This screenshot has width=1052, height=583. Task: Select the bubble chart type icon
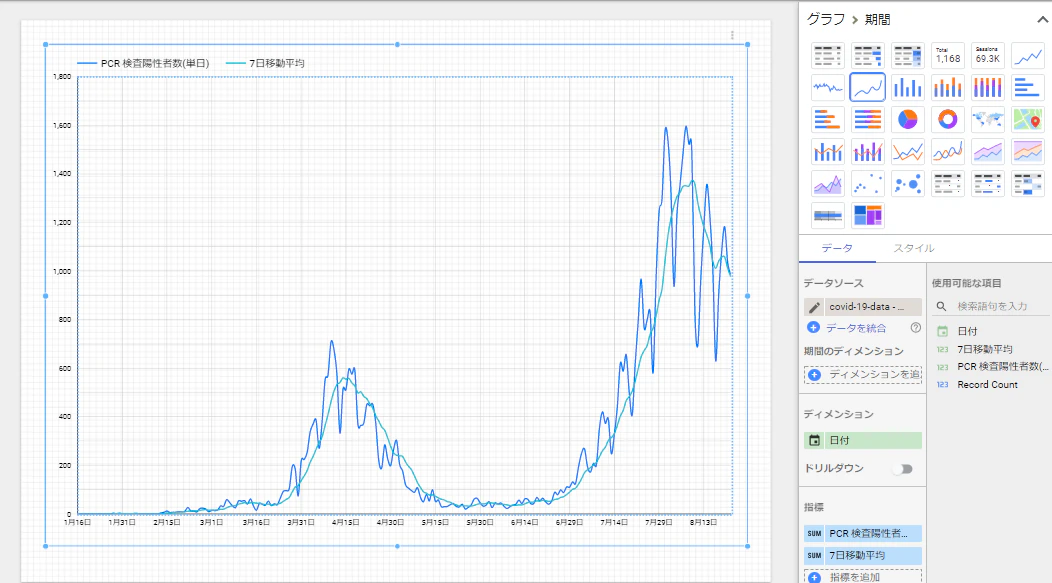907,183
